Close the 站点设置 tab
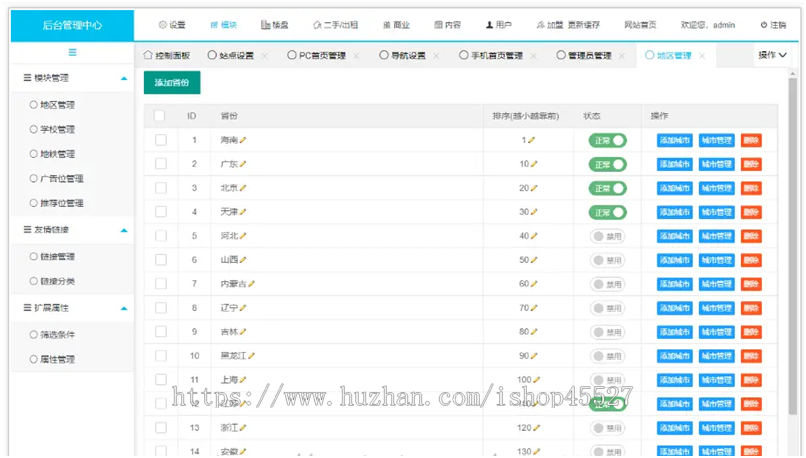This screenshot has width=806, height=458. click(x=264, y=56)
